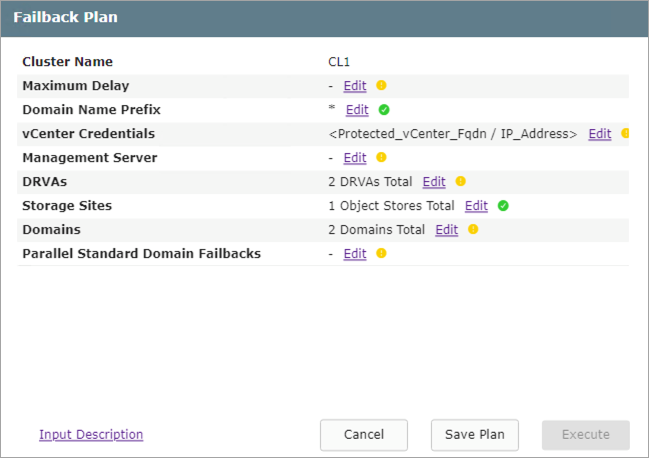Edit vCenter Credentials entry

(x=599, y=134)
